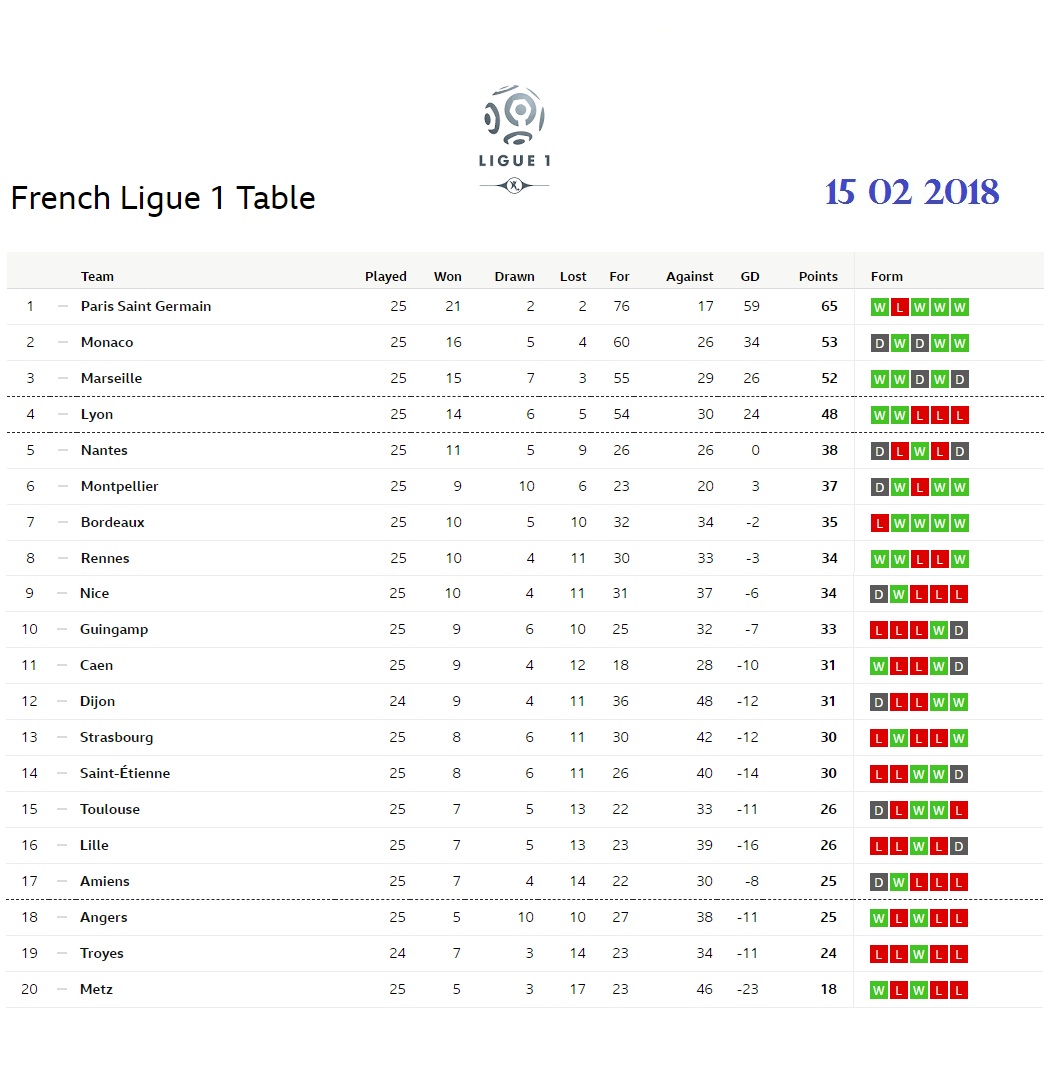Click the green W badge in Troyes' form
This screenshot has width=1052, height=1088.
click(920, 954)
